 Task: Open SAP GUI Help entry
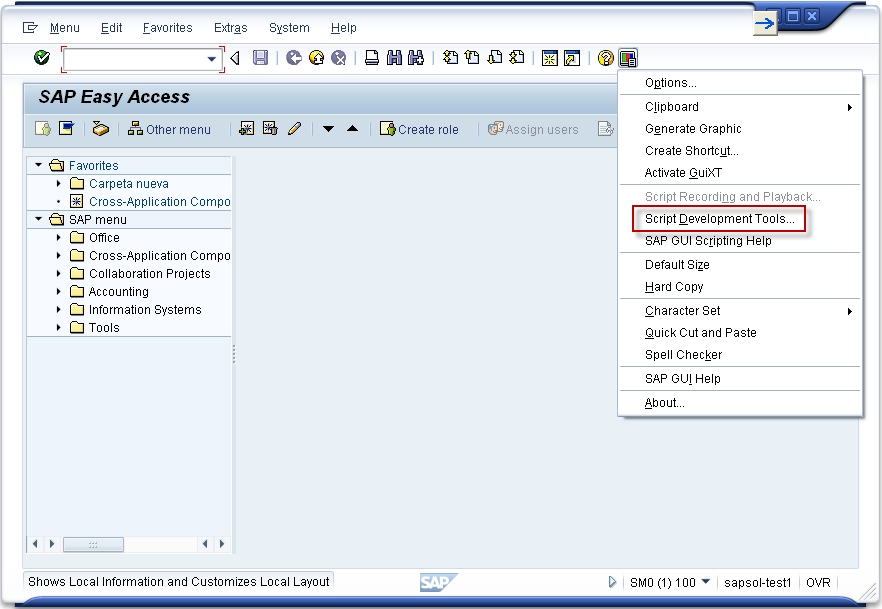pos(740,379)
